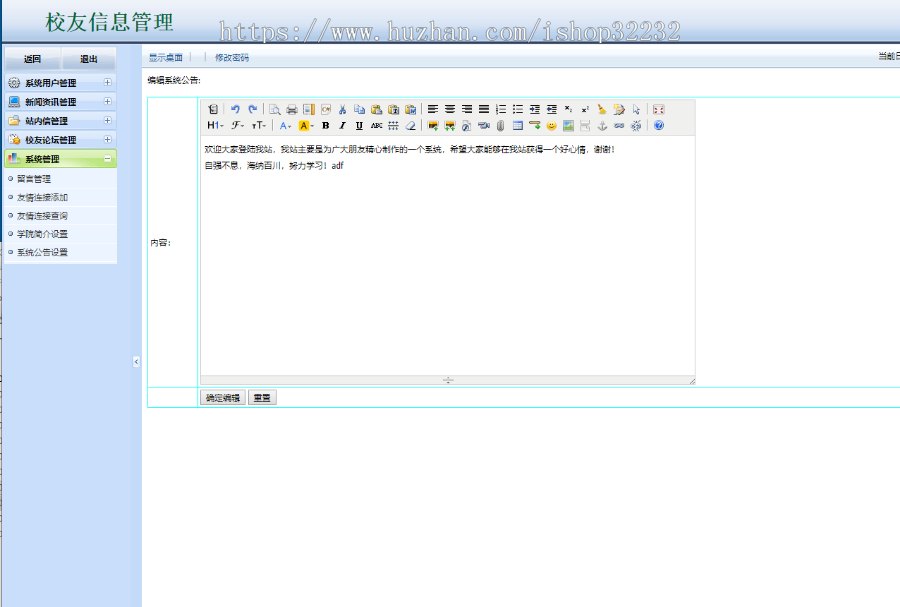This screenshot has width=900, height=607.
Task: Apply subscript formatting
Action: (x=568, y=109)
